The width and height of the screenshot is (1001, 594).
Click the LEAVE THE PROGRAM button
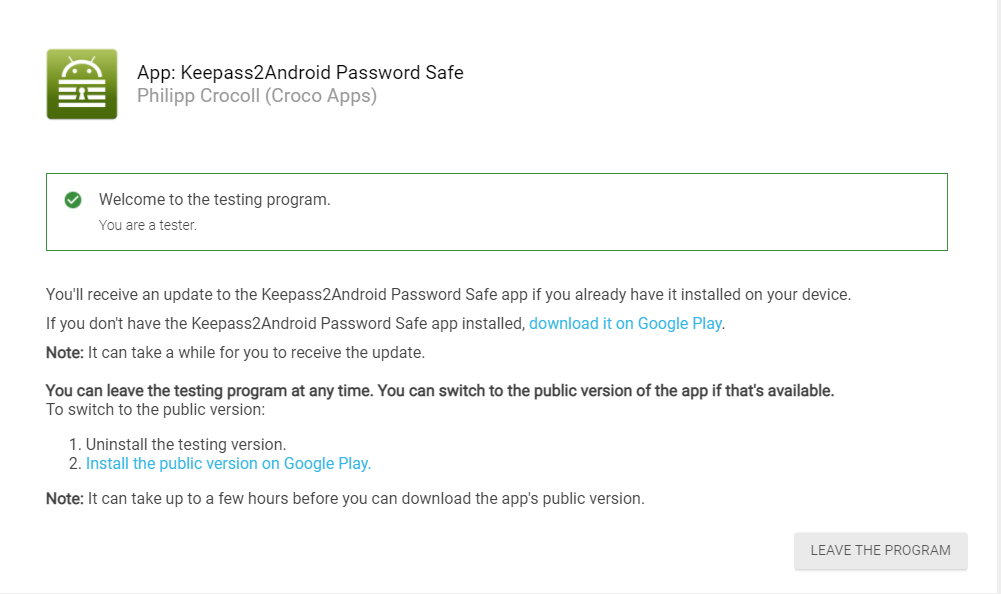click(880, 550)
